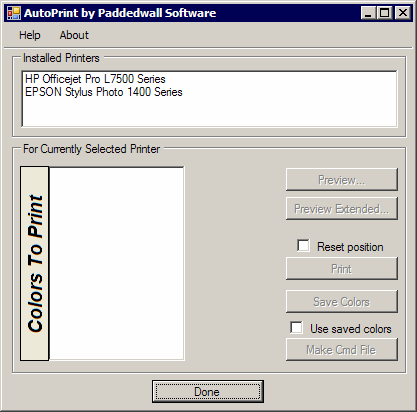Click the Preview... button
The image size is (417, 412).
click(342, 180)
